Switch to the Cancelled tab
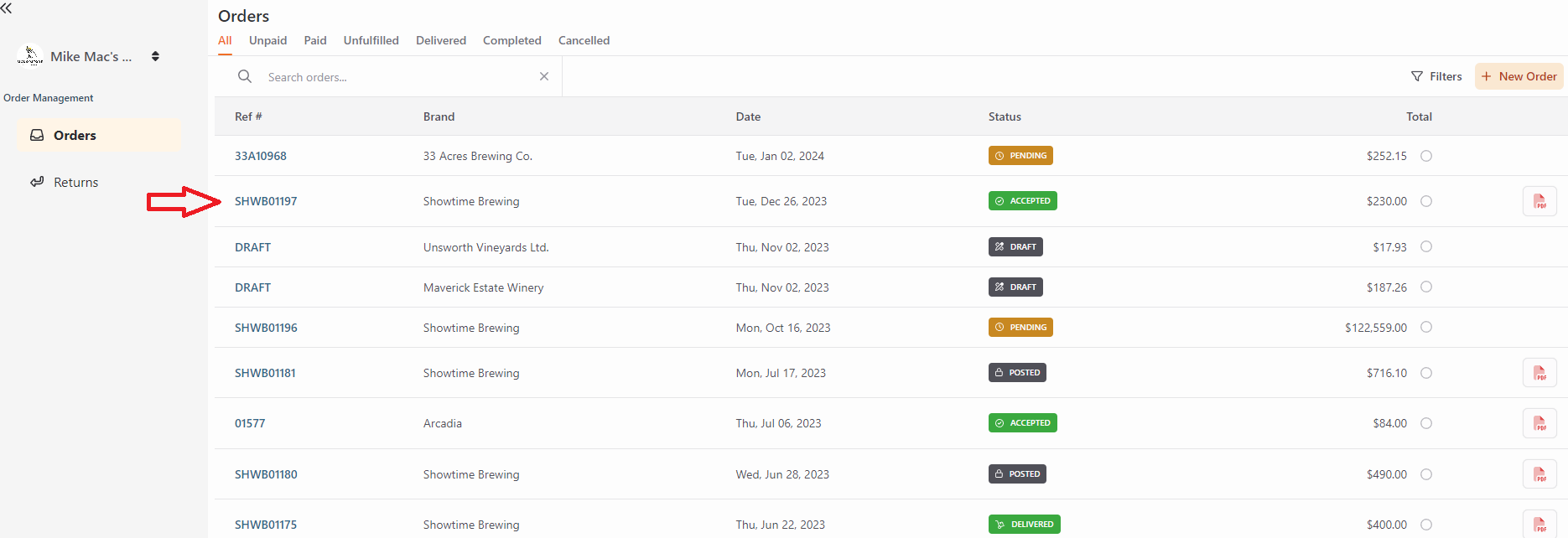Viewport: 1568px width, 538px height. coord(584,40)
